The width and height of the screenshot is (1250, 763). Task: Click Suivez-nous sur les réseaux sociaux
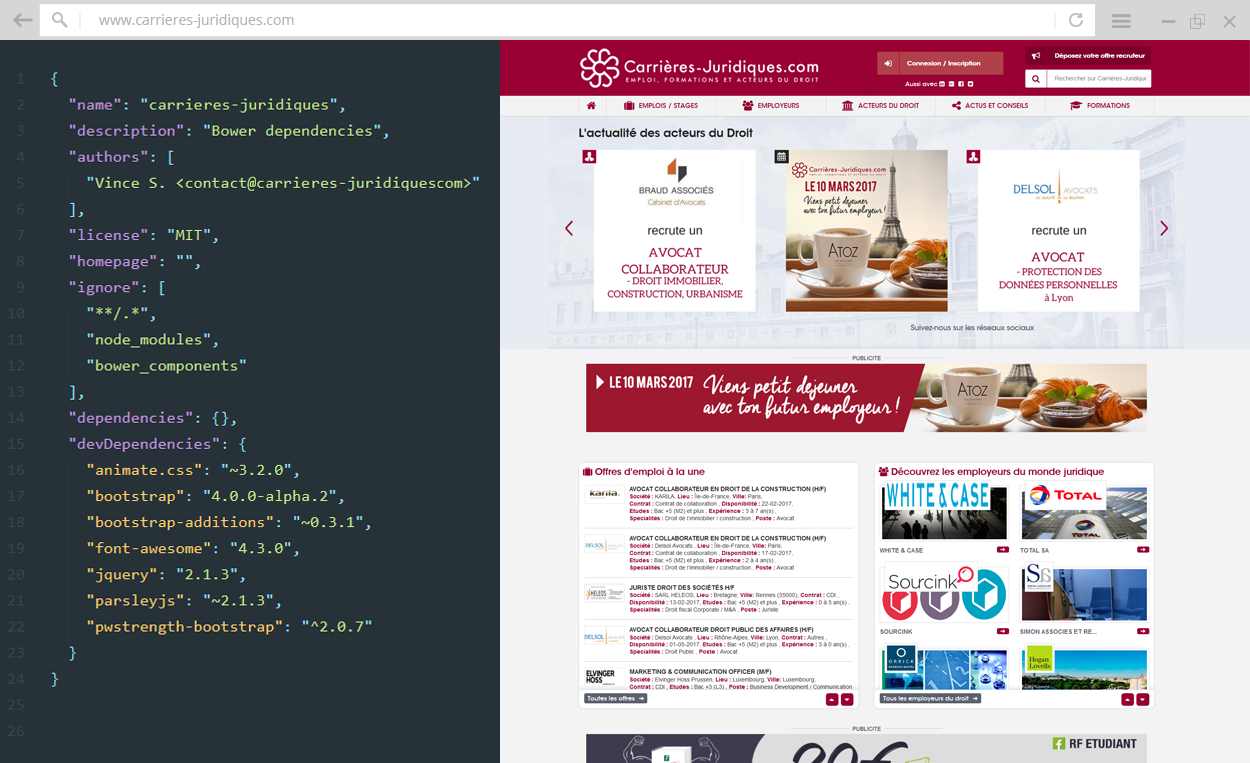[972, 327]
